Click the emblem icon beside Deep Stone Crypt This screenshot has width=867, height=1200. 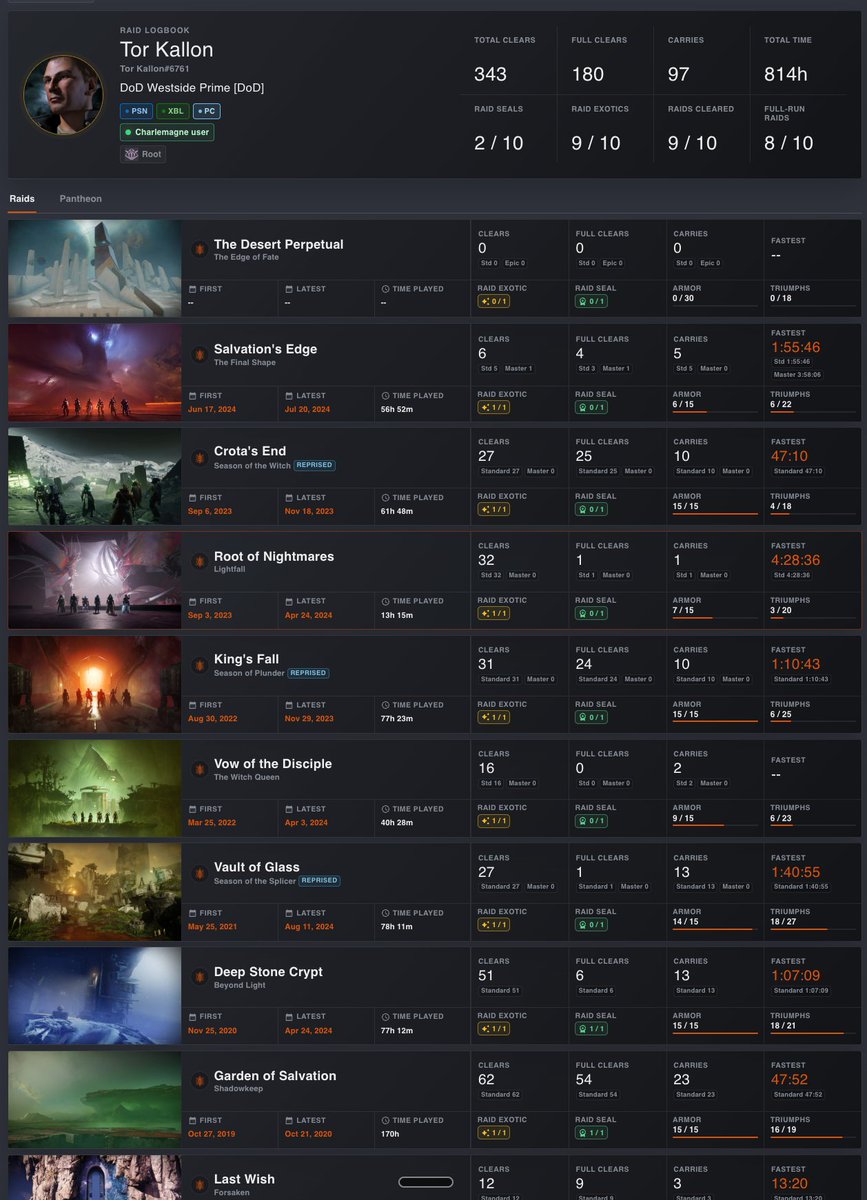click(199, 977)
